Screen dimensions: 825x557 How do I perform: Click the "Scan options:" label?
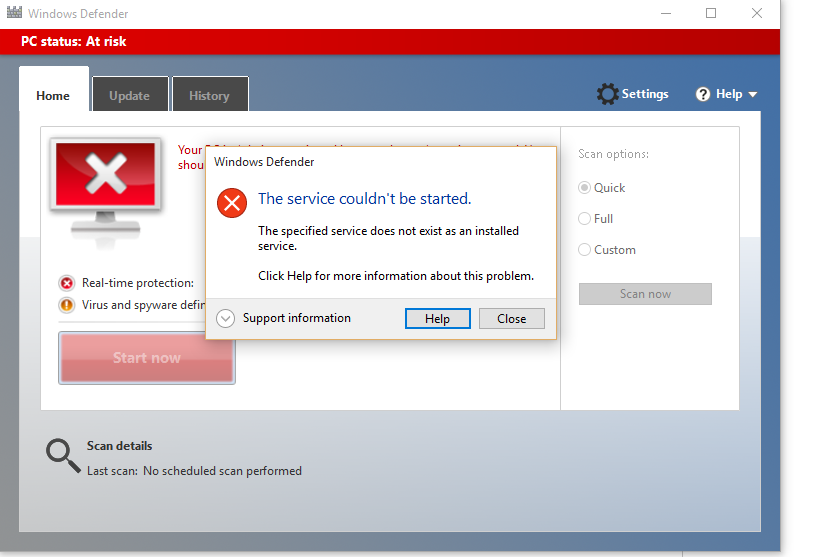coord(613,154)
